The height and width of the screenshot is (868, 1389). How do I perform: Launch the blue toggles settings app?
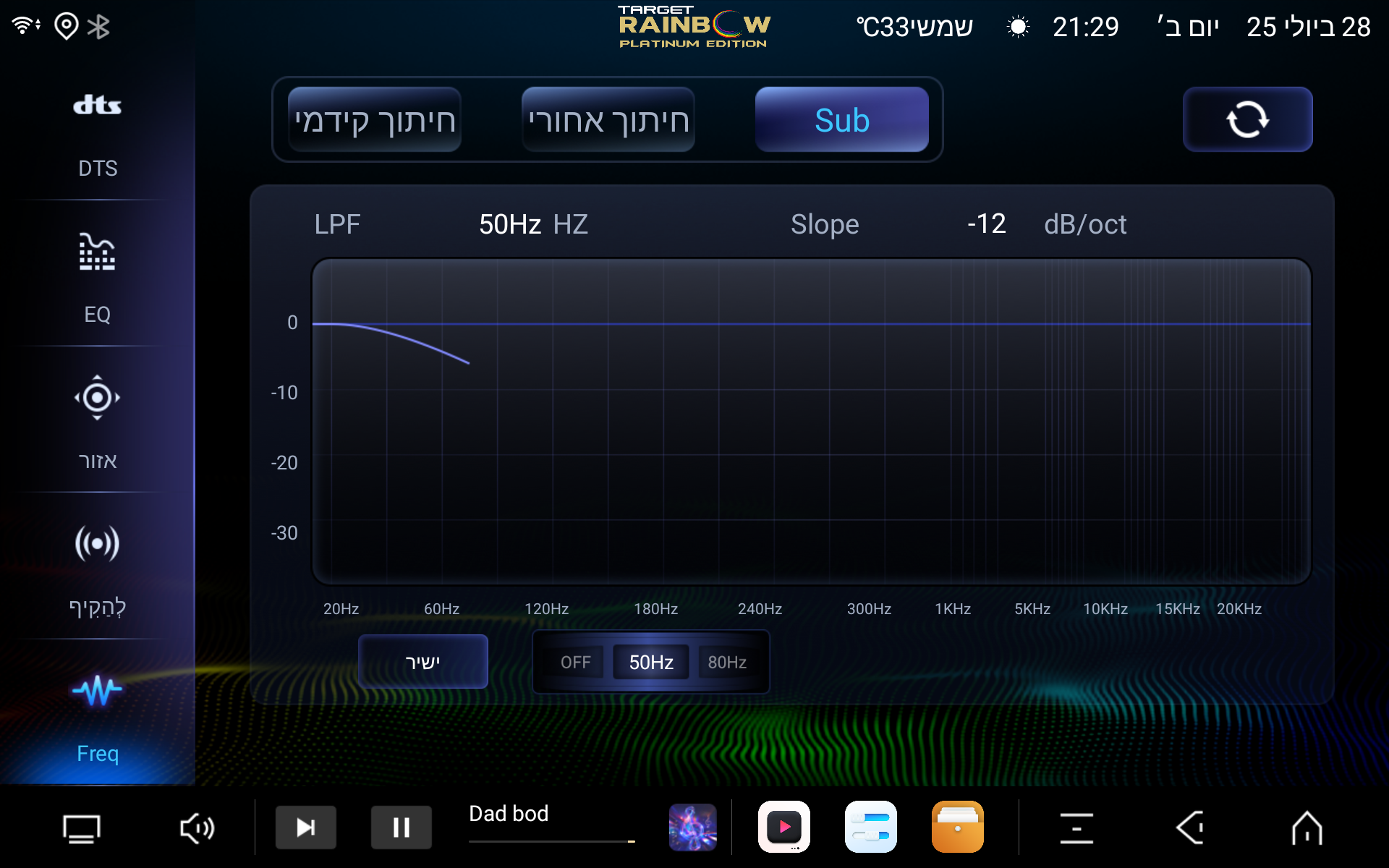click(x=871, y=827)
